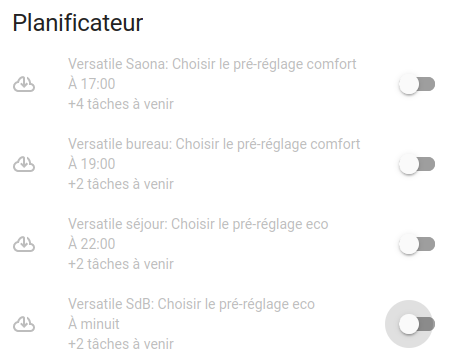The width and height of the screenshot is (454, 361).
Task: Click the À 22:00 schedule time
Action: (92, 244)
